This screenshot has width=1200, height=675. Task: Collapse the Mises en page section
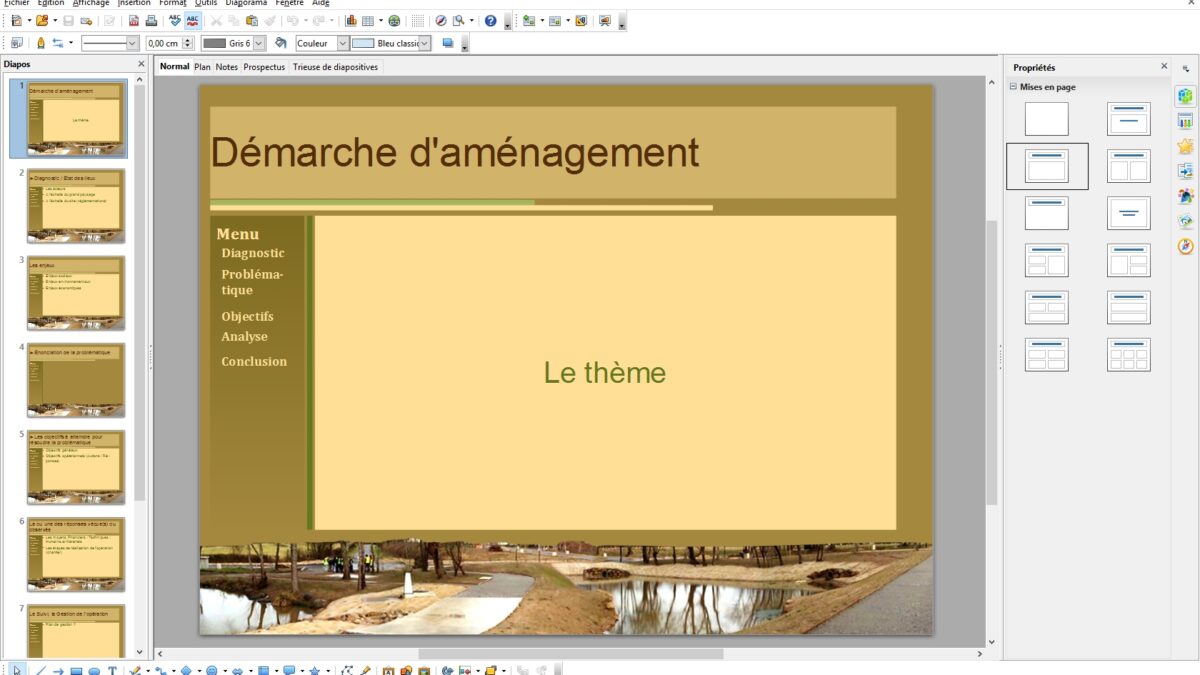1013,87
